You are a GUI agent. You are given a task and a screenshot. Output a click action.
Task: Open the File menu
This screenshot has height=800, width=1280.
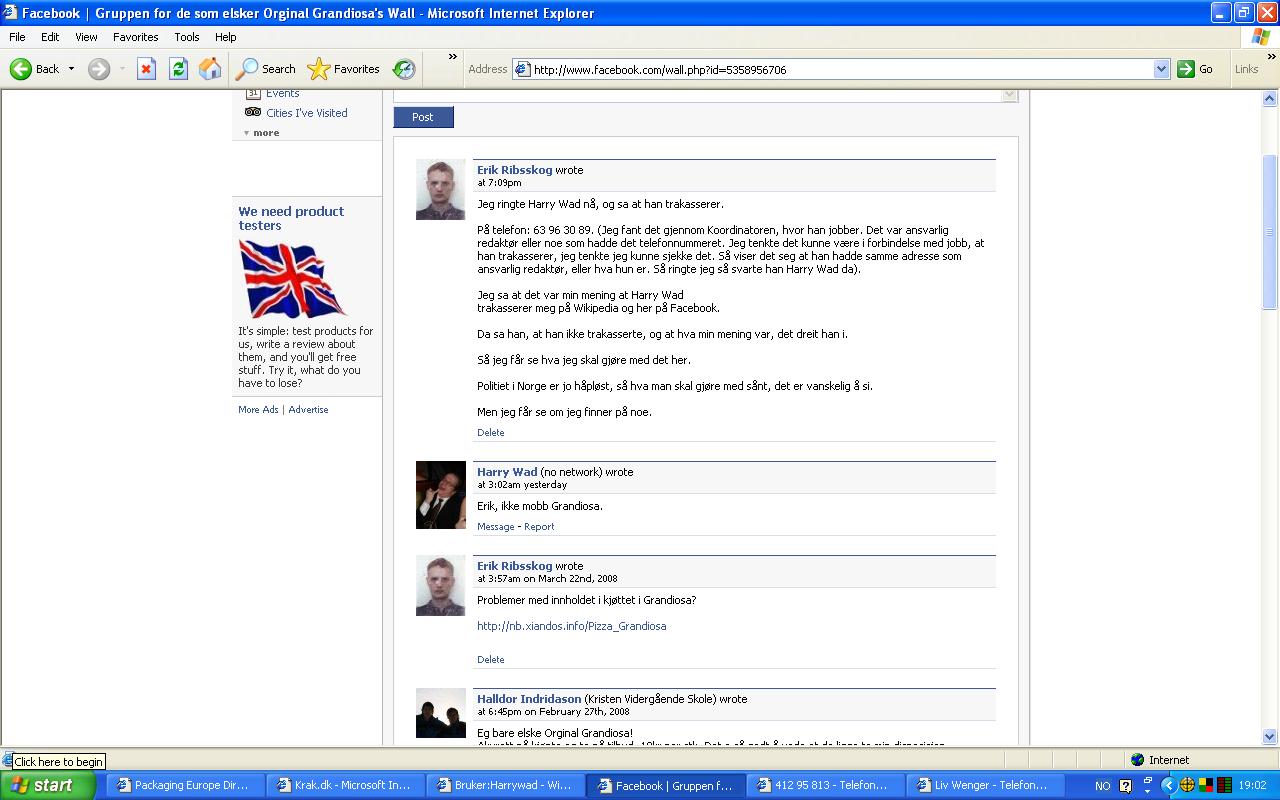[17, 37]
